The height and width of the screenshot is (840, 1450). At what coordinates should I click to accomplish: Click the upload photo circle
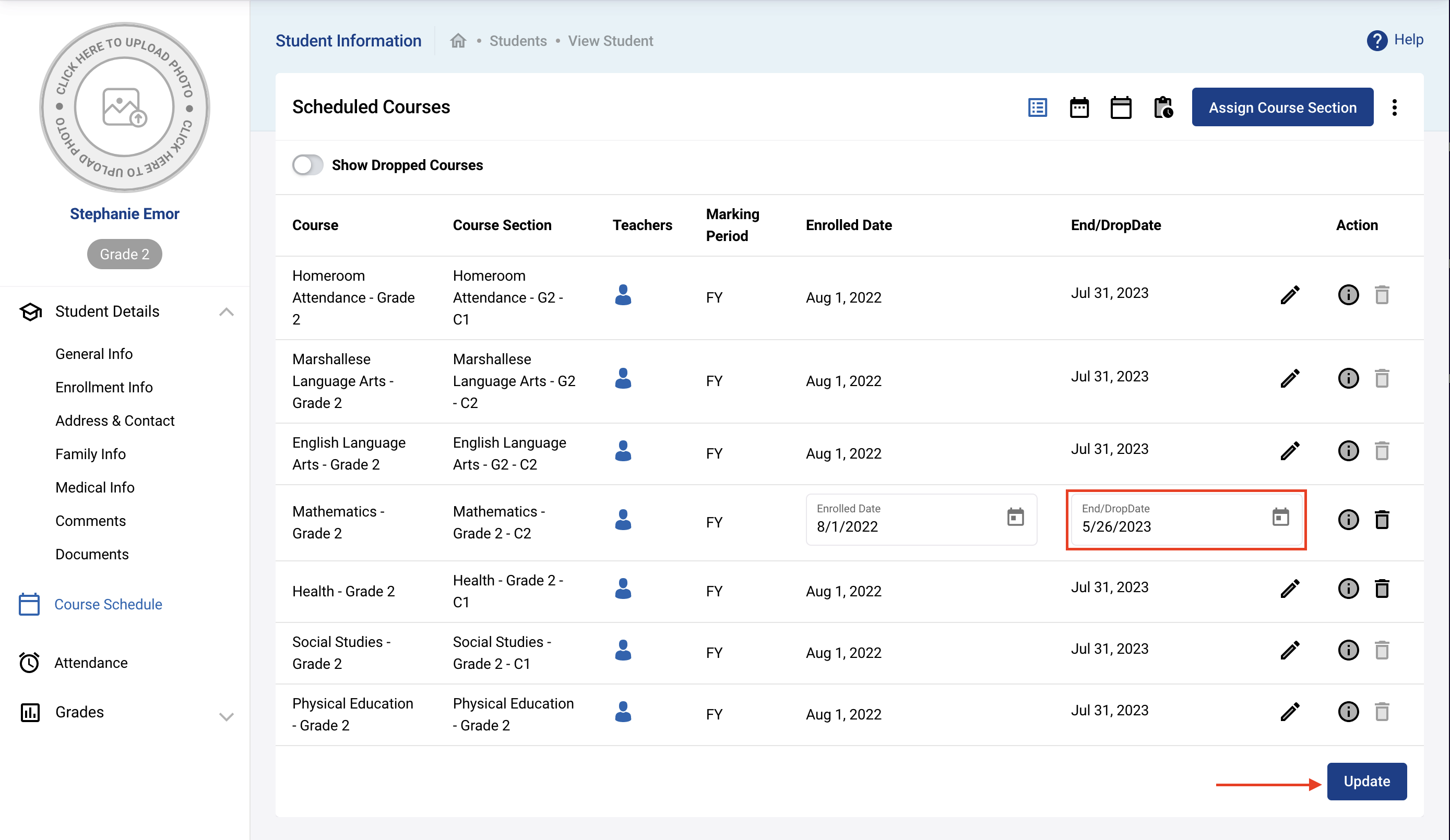tap(124, 107)
